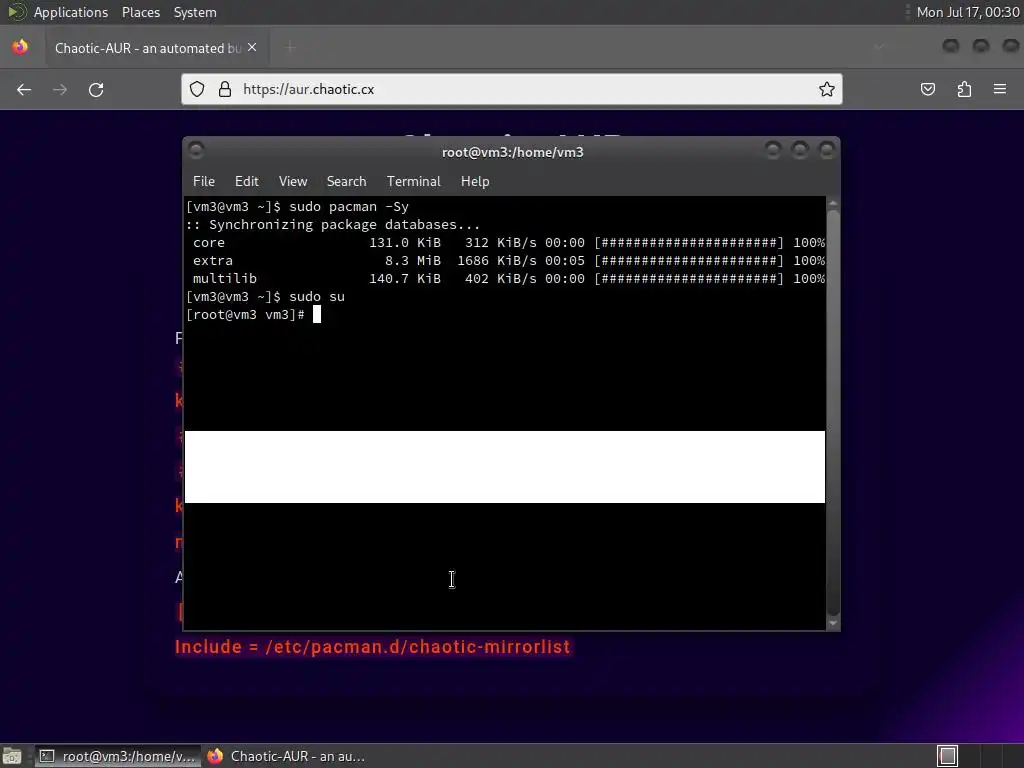This screenshot has height=768, width=1024.
Task: Open the tracking protection shield icon
Action: 197,89
